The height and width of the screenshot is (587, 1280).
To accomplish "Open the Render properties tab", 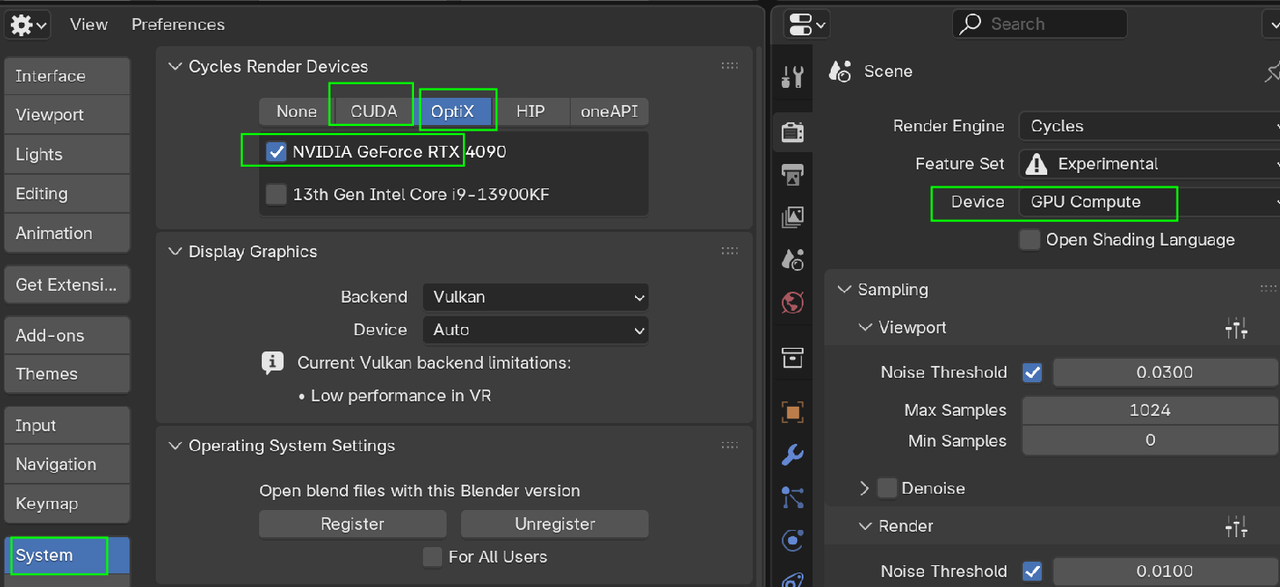I will pyautogui.click(x=792, y=131).
